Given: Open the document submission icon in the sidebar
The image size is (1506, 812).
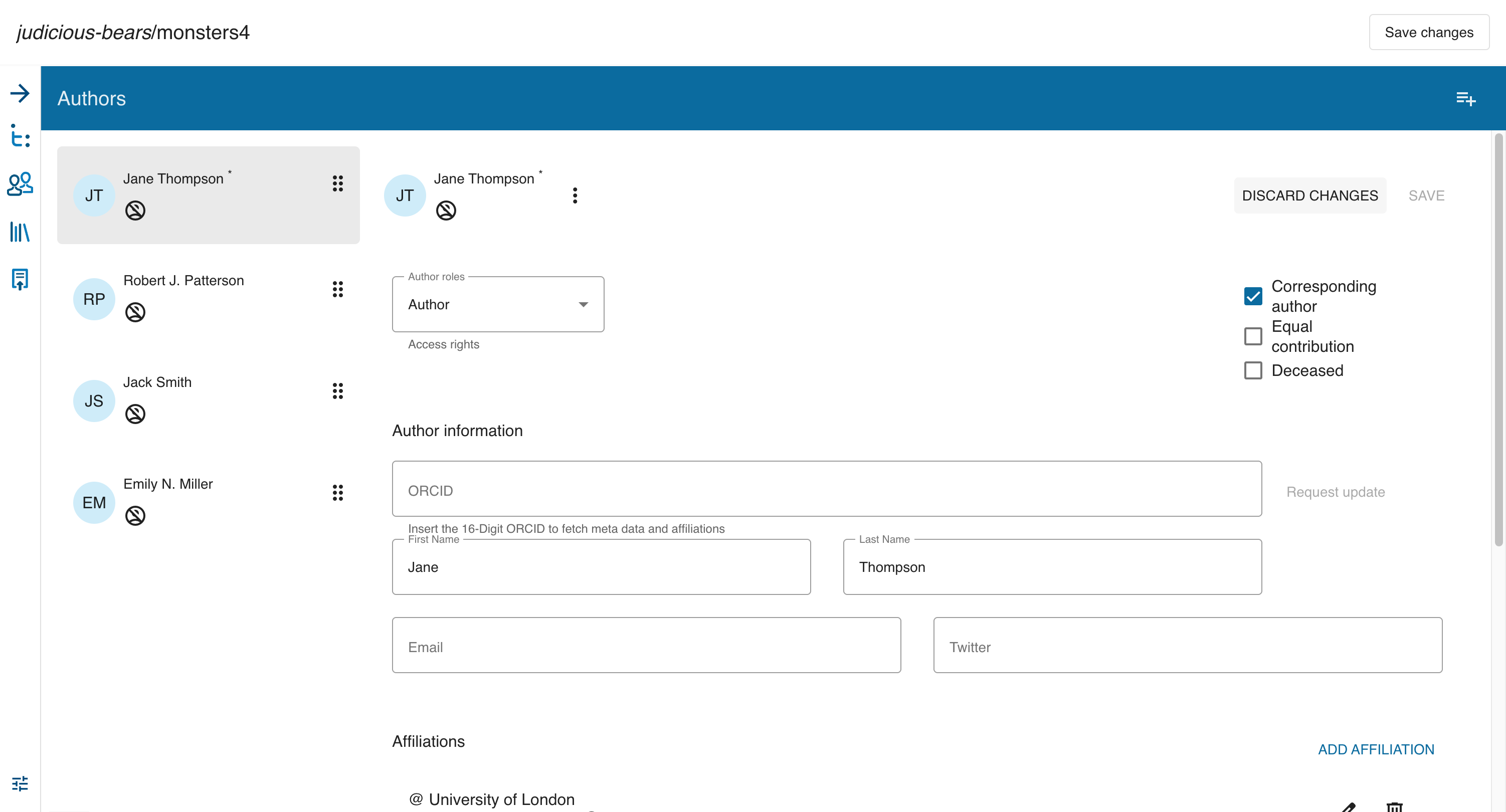Looking at the screenshot, I should pyautogui.click(x=20, y=279).
